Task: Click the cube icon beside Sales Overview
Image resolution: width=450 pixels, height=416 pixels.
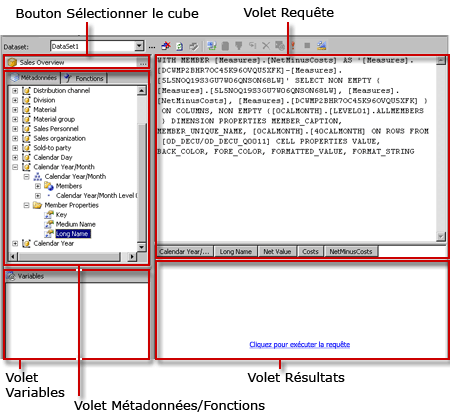Action: pos(12,62)
